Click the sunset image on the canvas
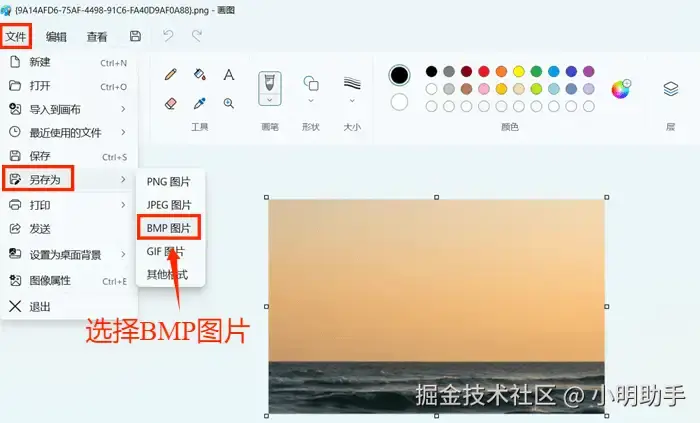Screen dimensions: 700x423 coord(436,306)
